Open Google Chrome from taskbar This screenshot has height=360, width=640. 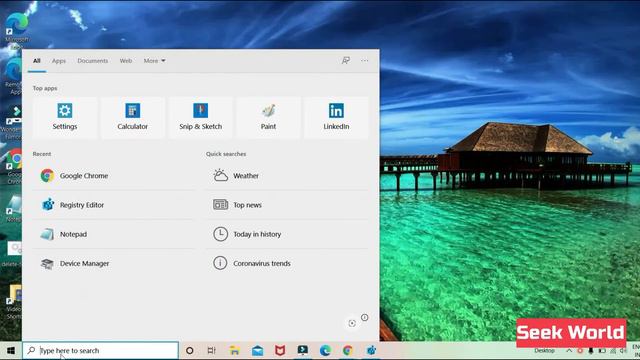[348, 351]
